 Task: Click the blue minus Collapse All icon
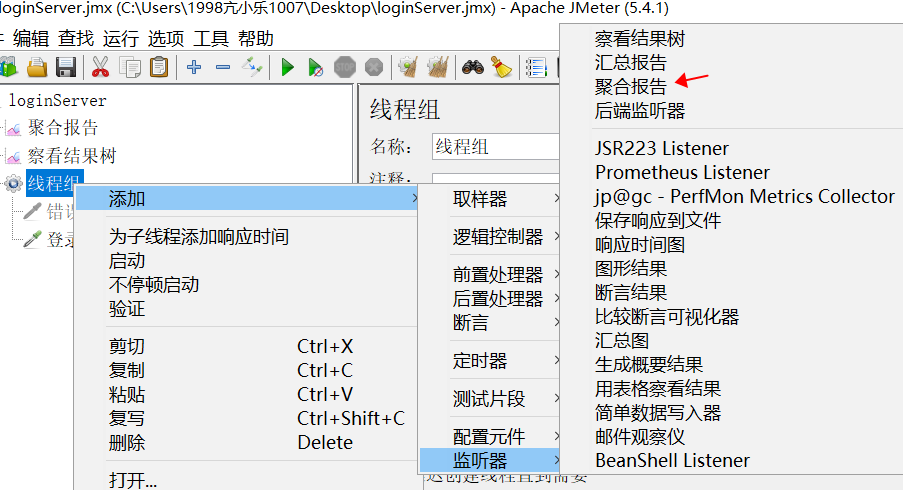223,67
